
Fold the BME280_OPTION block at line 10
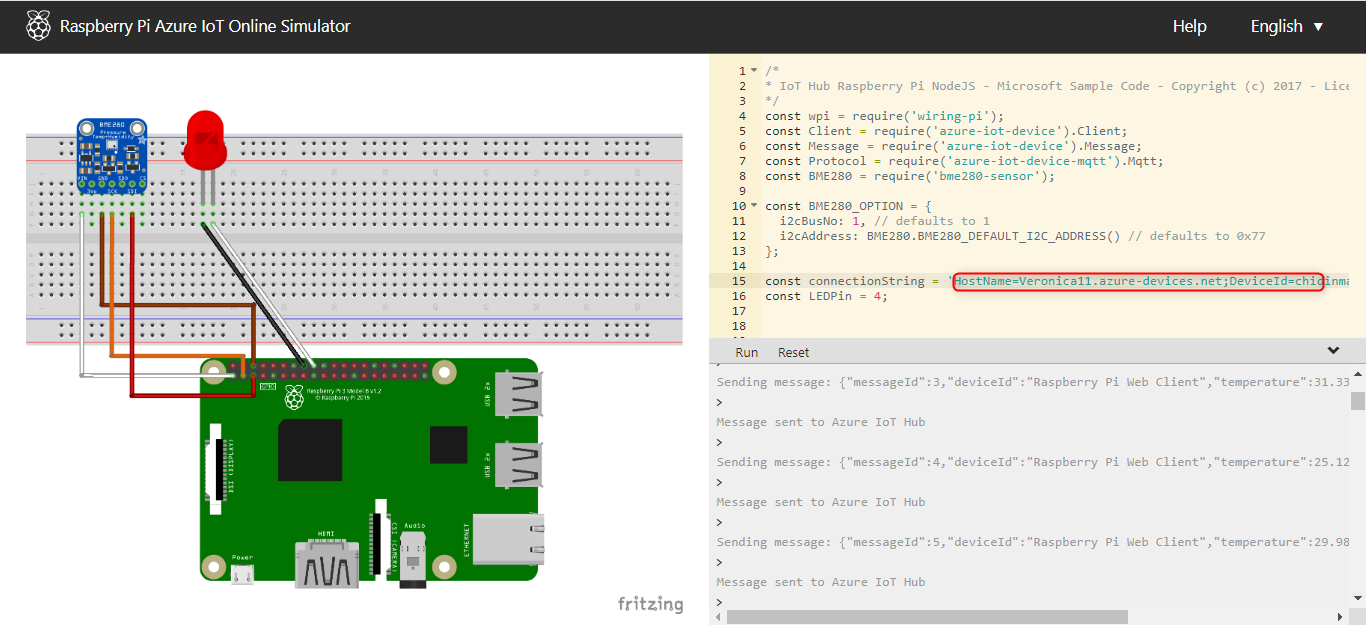pyautogui.click(x=754, y=206)
